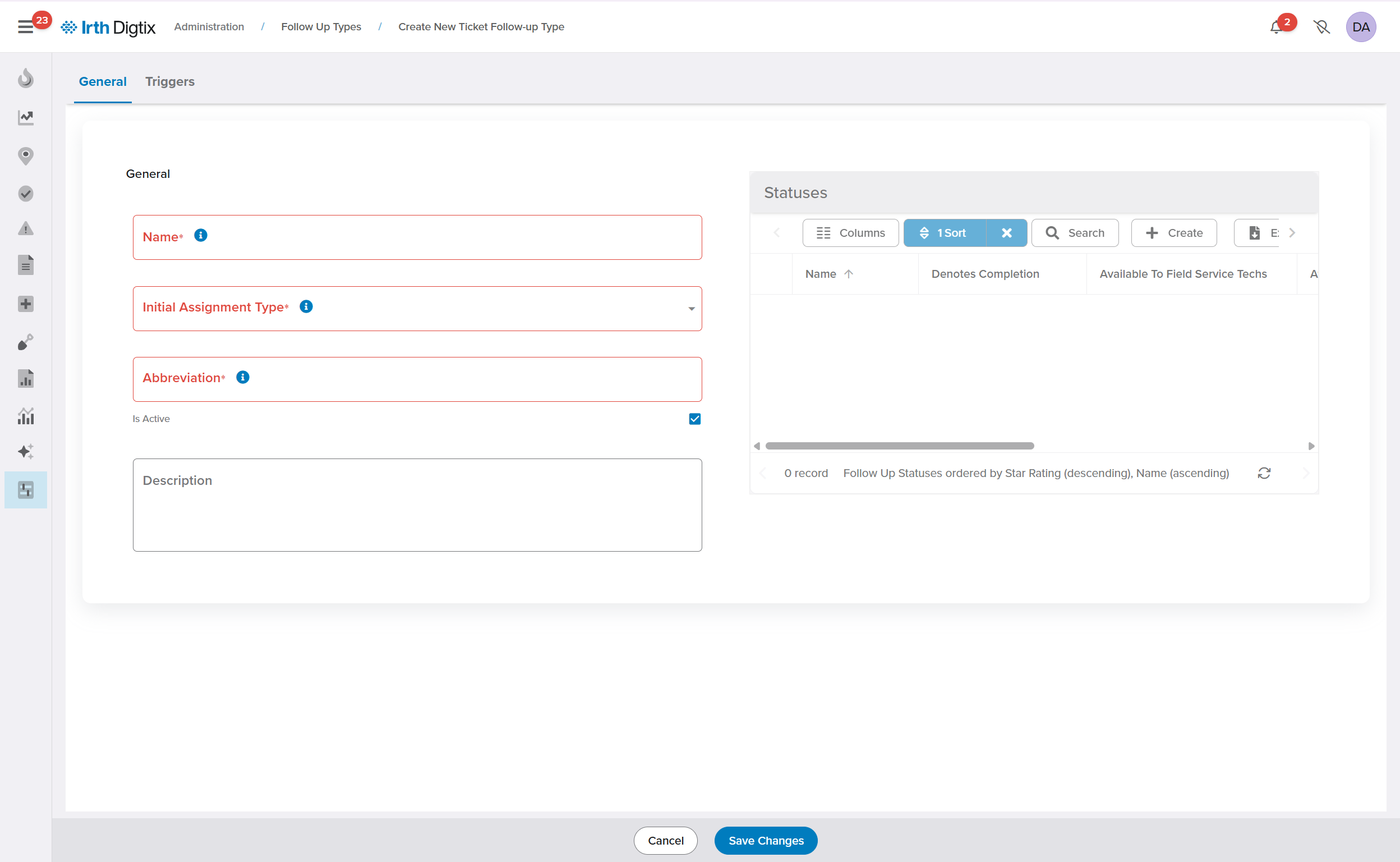Click the sparkle AI sidebar icon
This screenshot has height=862, width=1400.
(x=26, y=452)
